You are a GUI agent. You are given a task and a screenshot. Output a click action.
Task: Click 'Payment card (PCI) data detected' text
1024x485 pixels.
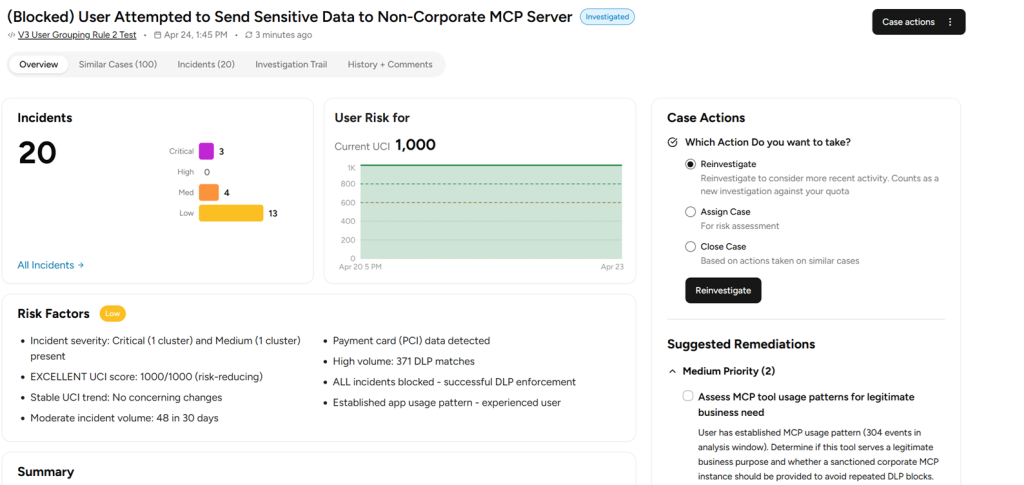click(411, 341)
